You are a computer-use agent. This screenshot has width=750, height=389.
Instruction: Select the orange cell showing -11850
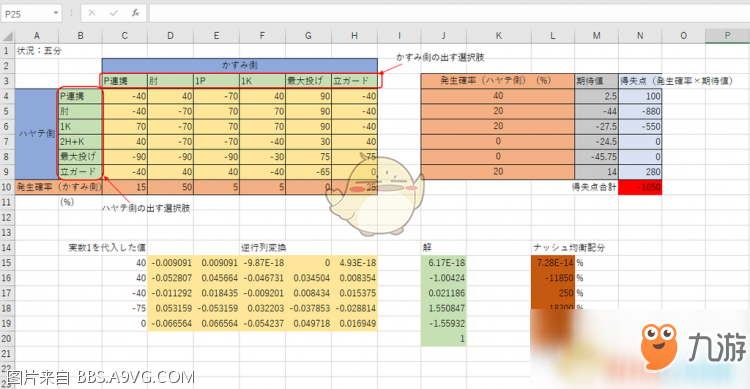point(552,278)
